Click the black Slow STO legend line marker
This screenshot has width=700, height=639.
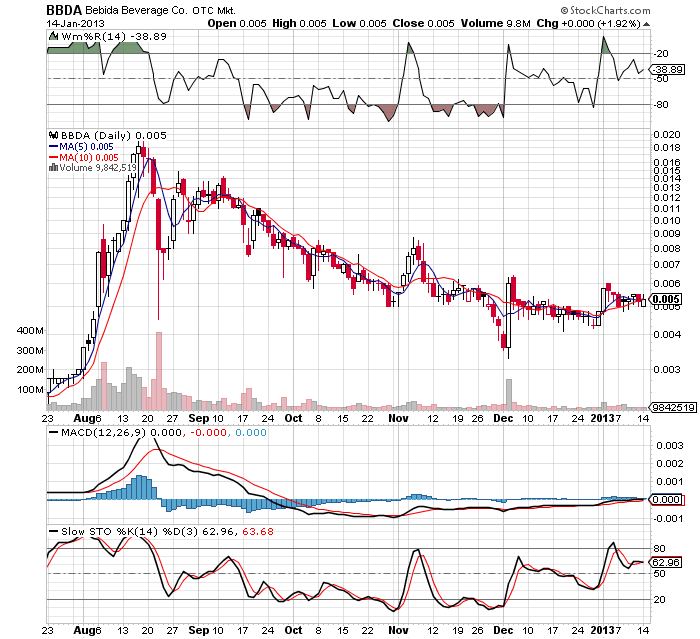click(54, 531)
